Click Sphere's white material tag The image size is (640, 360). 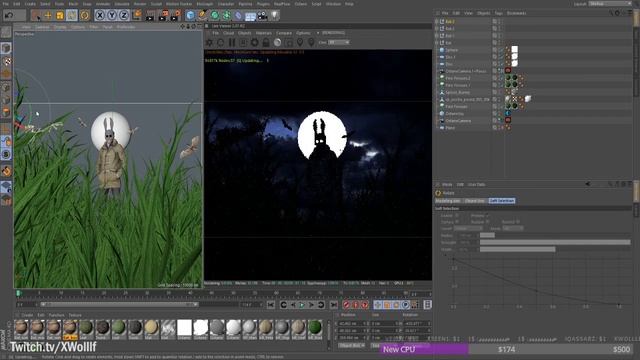point(515,50)
